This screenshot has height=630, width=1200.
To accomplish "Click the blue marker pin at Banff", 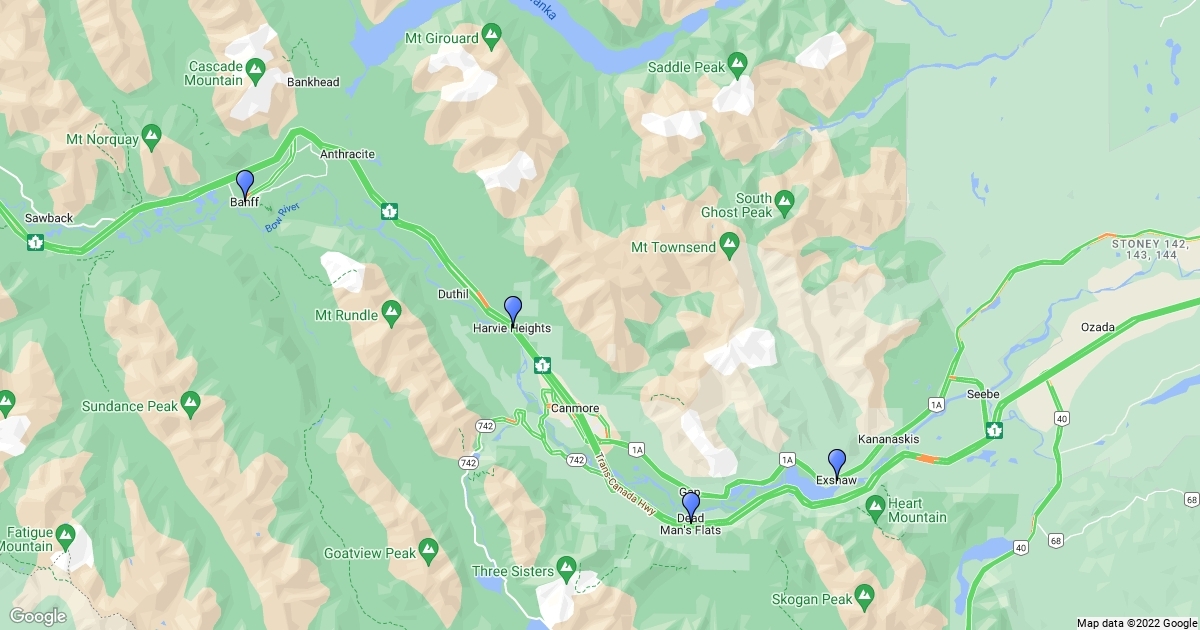I will (x=244, y=185).
